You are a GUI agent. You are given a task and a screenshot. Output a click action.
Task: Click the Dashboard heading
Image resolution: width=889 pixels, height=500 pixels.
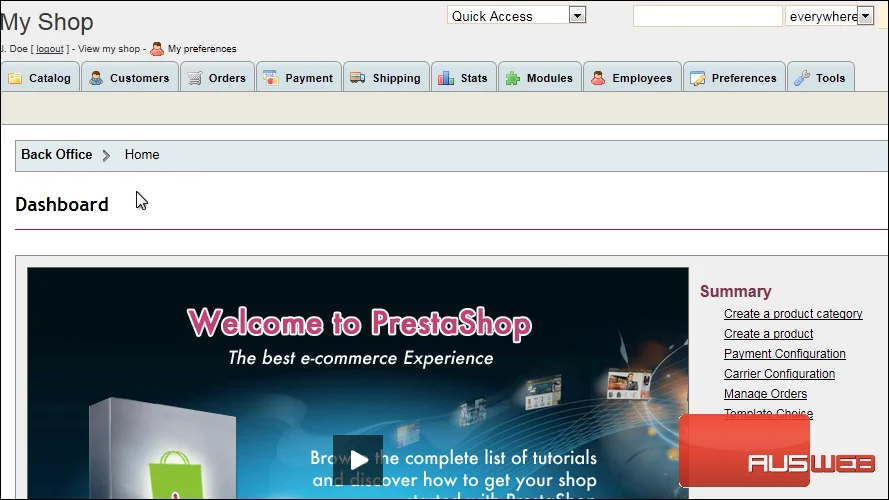(x=62, y=204)
